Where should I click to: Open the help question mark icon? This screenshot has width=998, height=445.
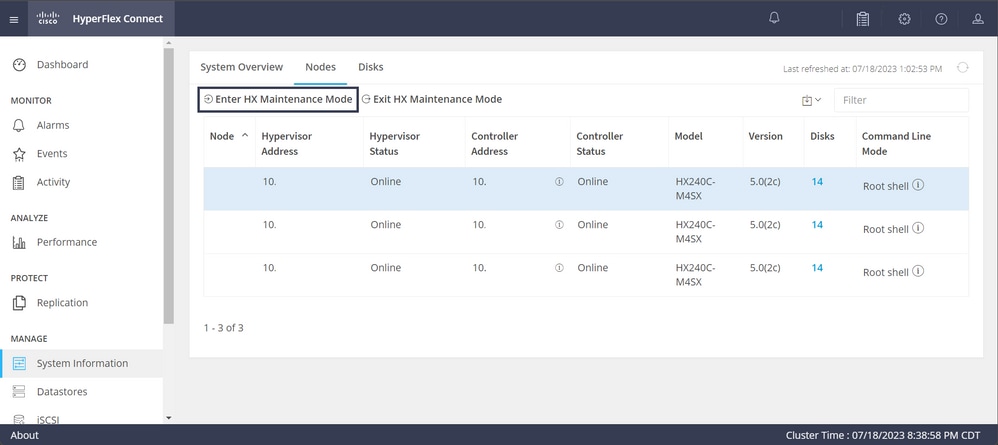coord(941,19)
